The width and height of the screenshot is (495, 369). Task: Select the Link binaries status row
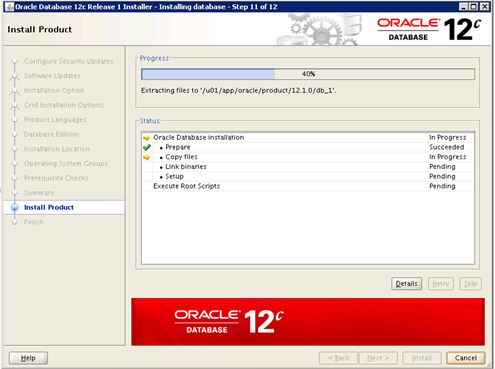pos(308,167)
